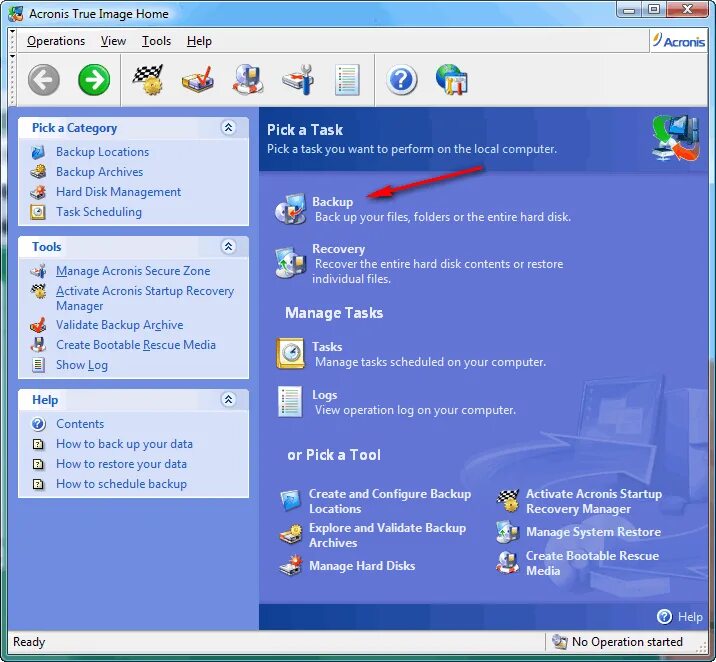Viewport: 716px width, 662px height.
Task: Open How to back up your data
Action: coord(124,444)
